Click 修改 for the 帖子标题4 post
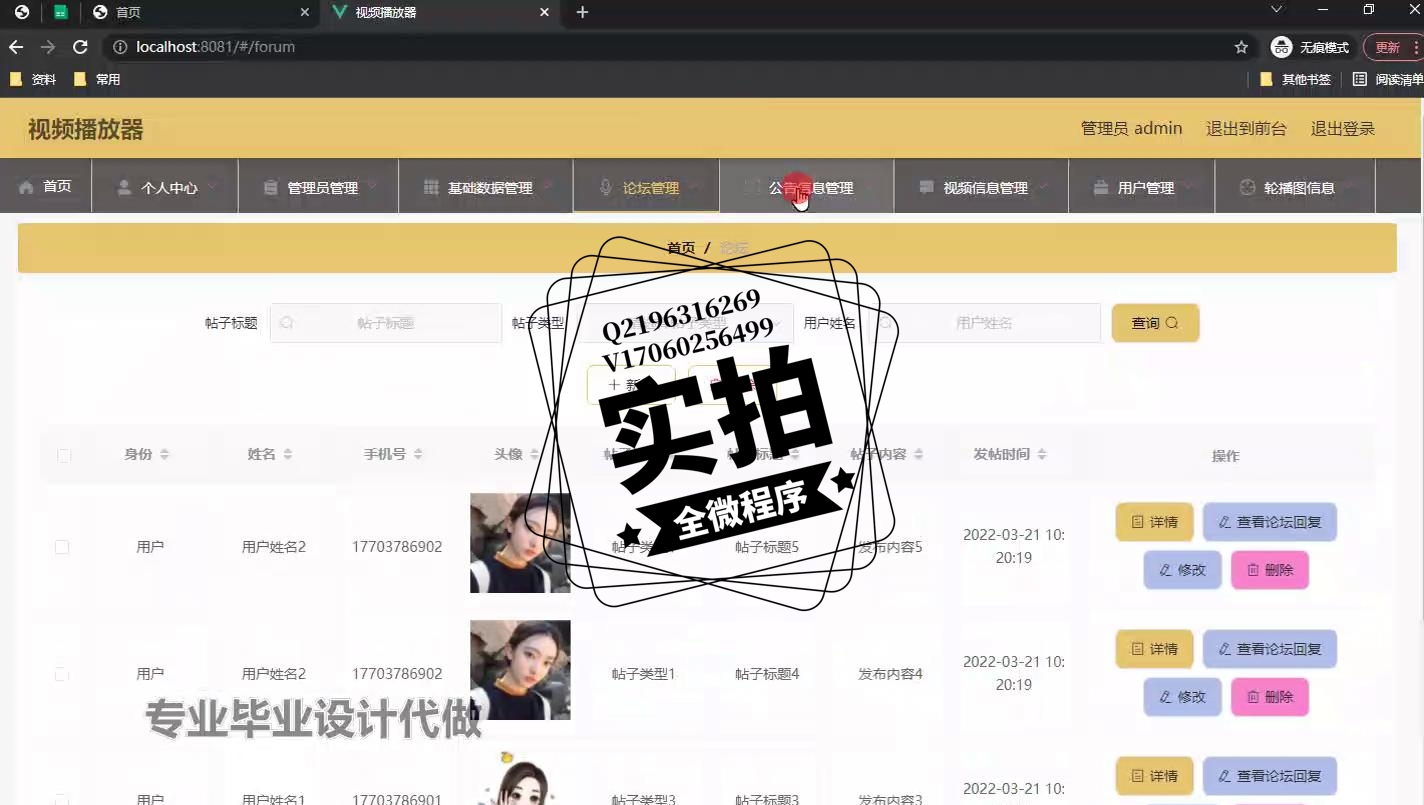 tap(1182, 697)
